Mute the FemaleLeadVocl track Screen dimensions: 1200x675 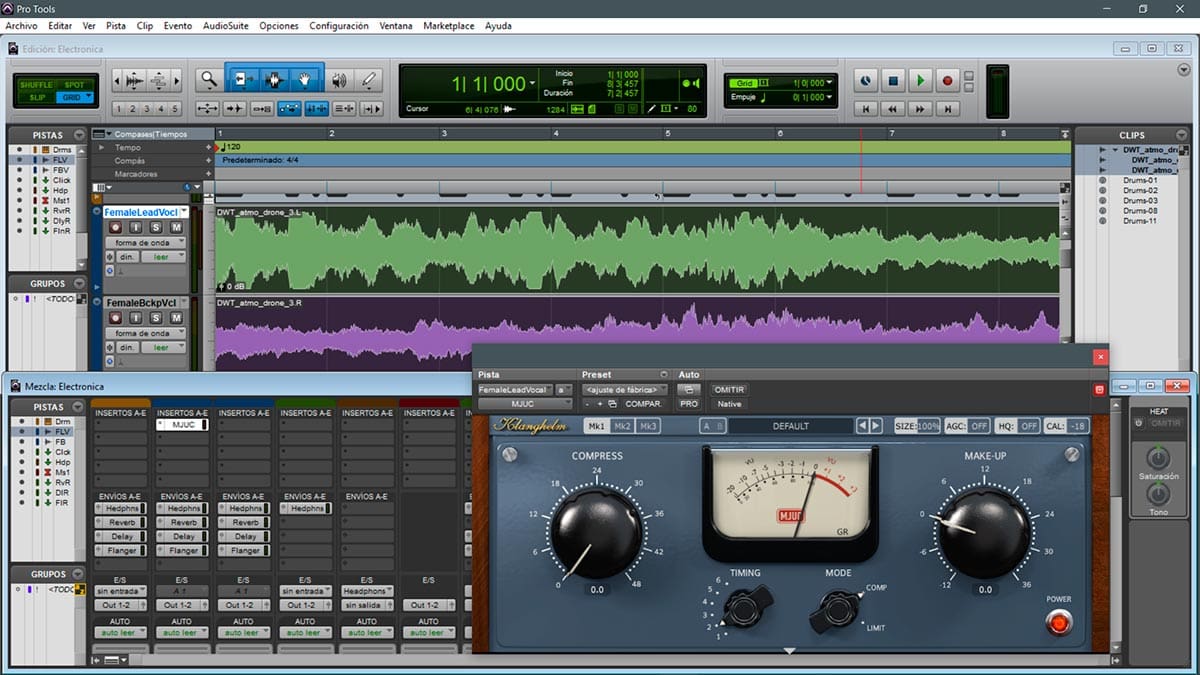176,228
